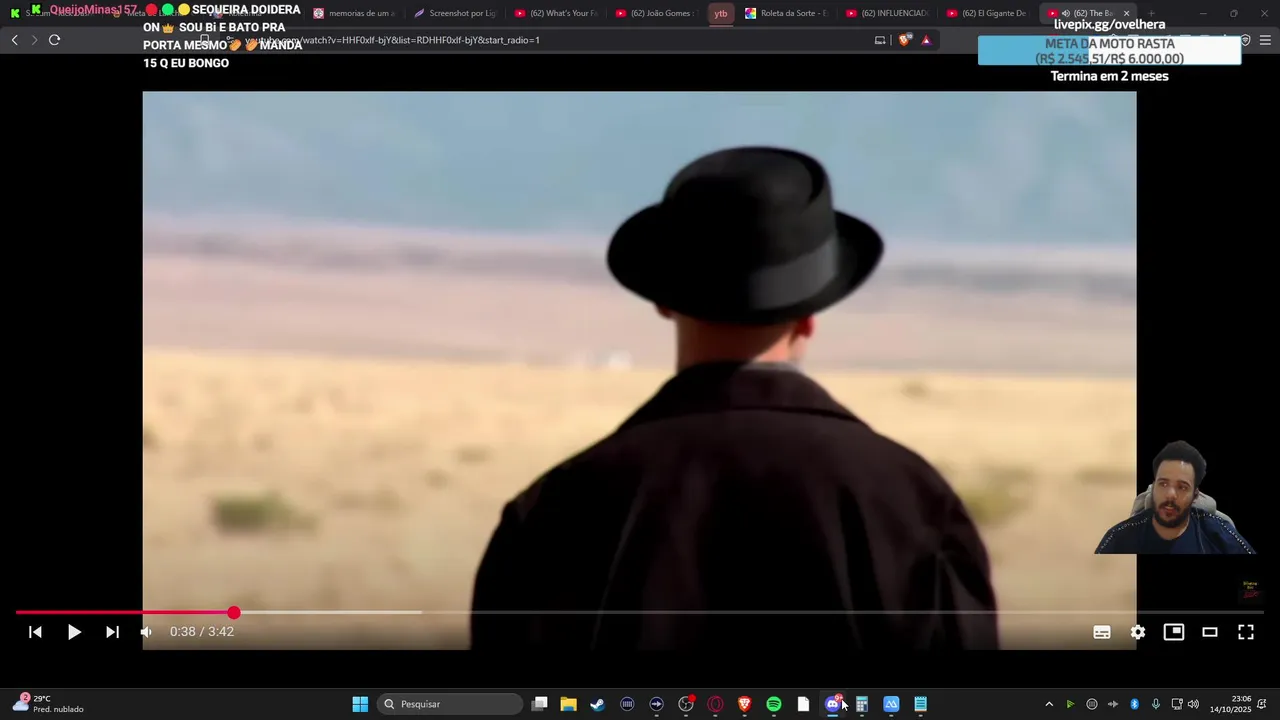Open the weather widget showing 29°C
This screenshot has height=720, width=1280.
[48, 704]
